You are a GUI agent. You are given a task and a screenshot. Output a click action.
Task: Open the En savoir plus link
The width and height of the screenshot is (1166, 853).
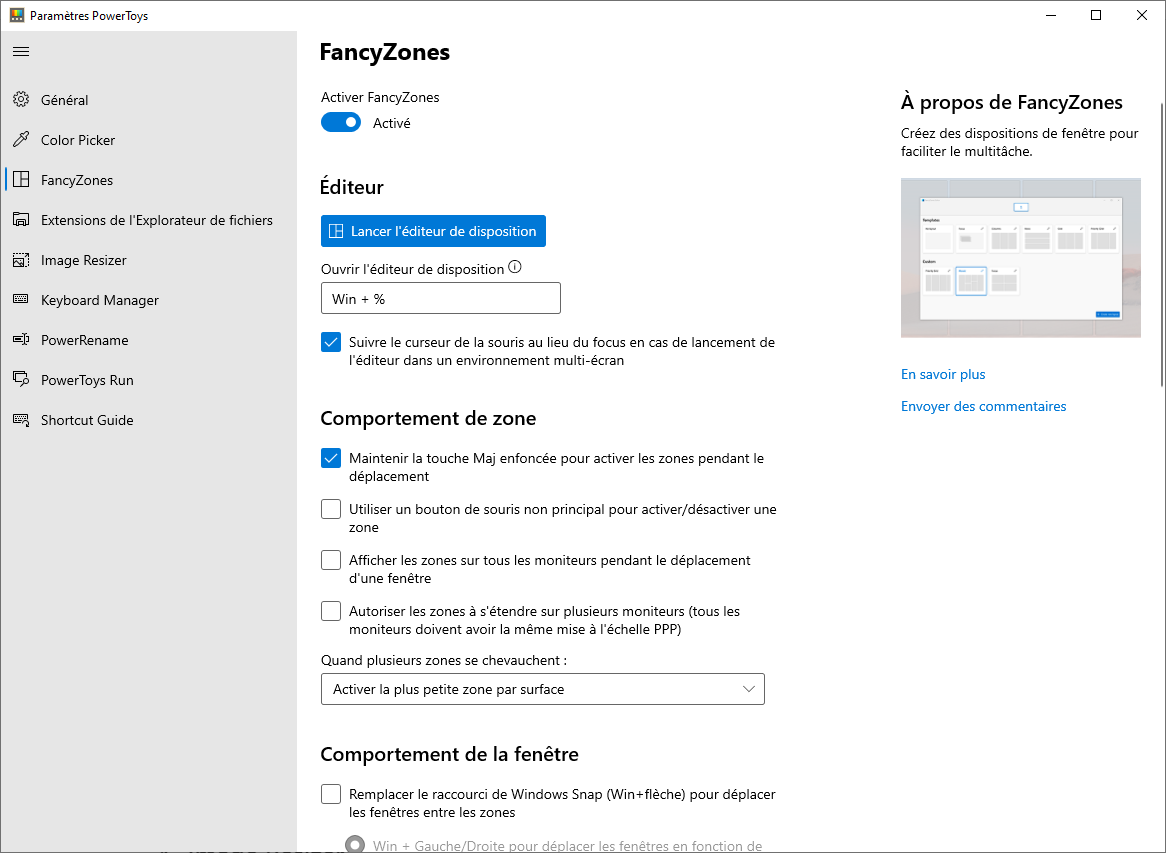point(943,374)
